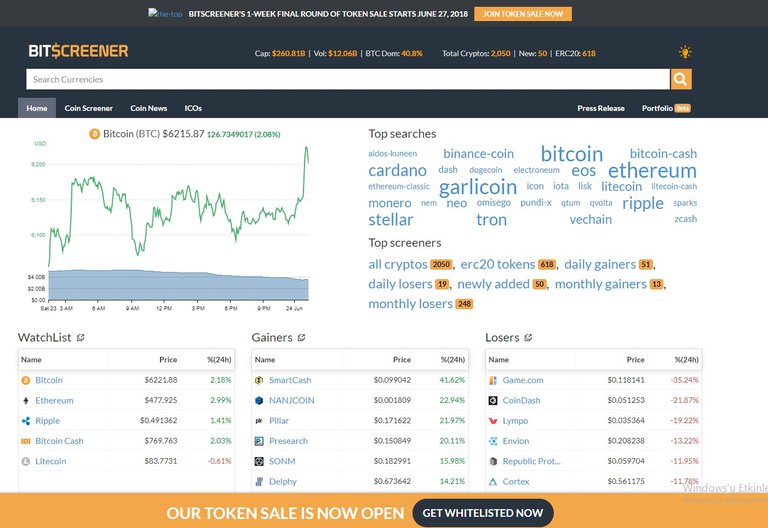
Task: Click the BitScreener logo
Action: point(78,51)
